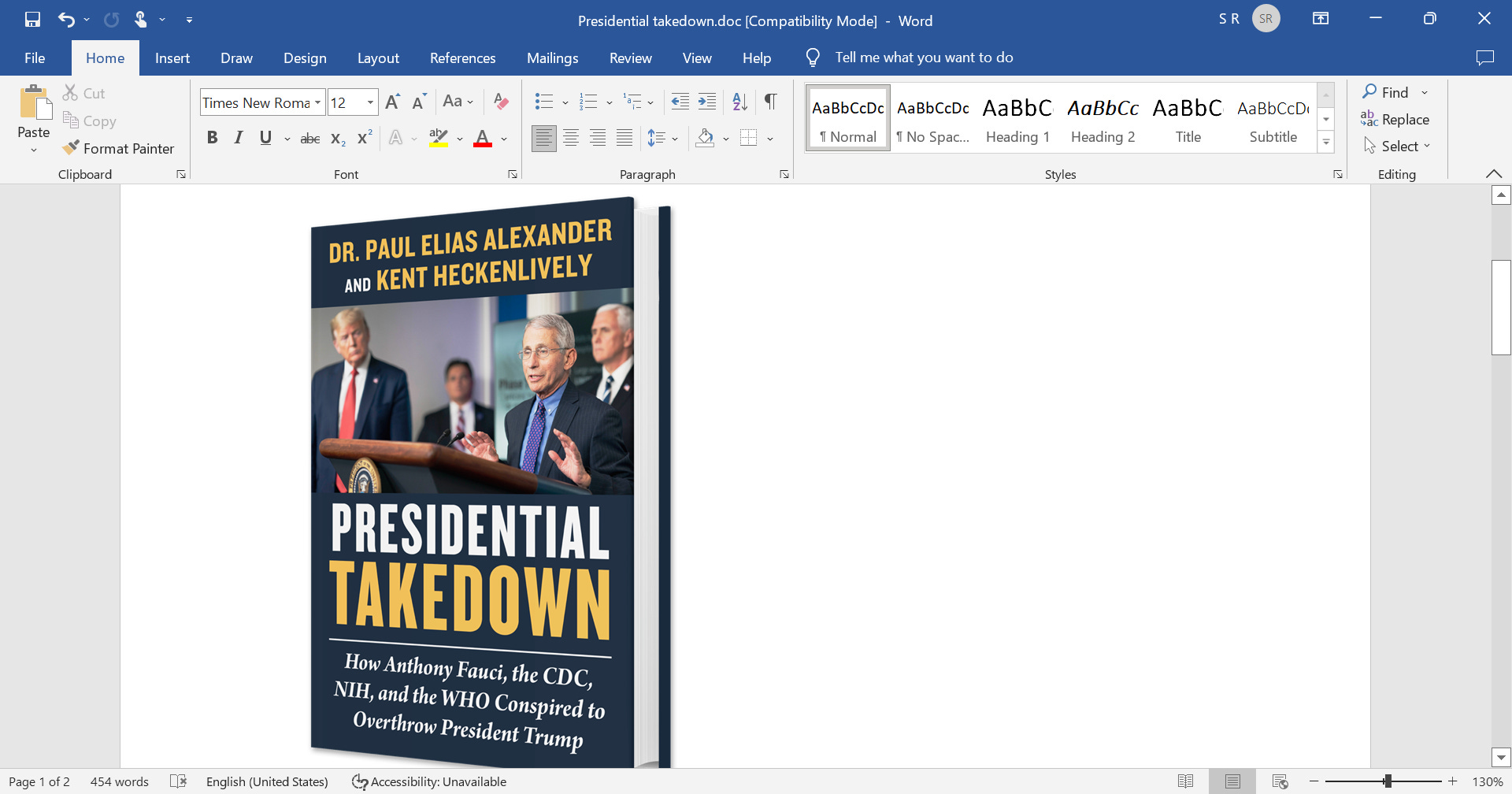
Task: Switch to the Design tab
Action: [x=305, y=58]
